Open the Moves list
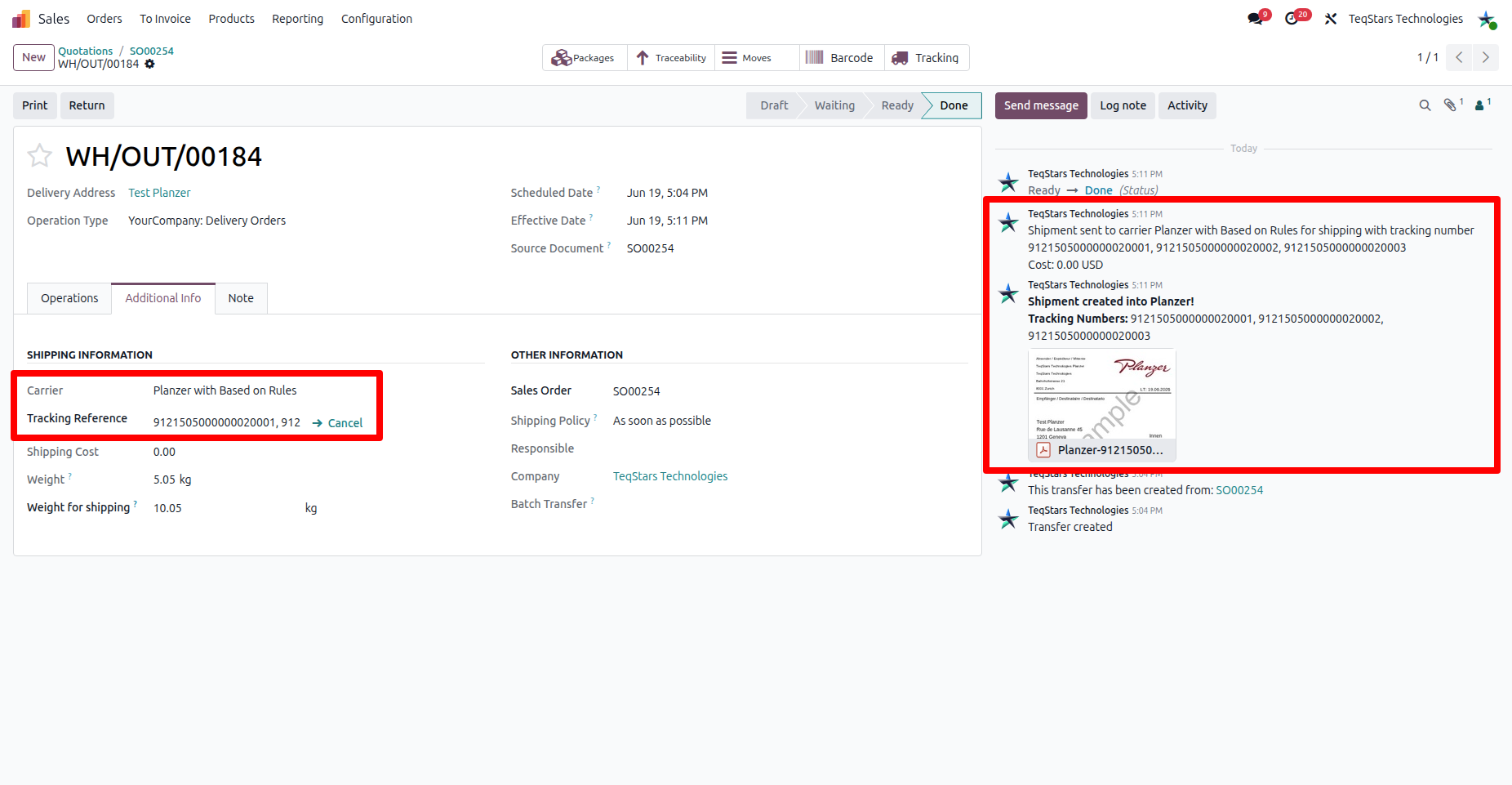This screenshot has width=1512, height=785. 757,58
